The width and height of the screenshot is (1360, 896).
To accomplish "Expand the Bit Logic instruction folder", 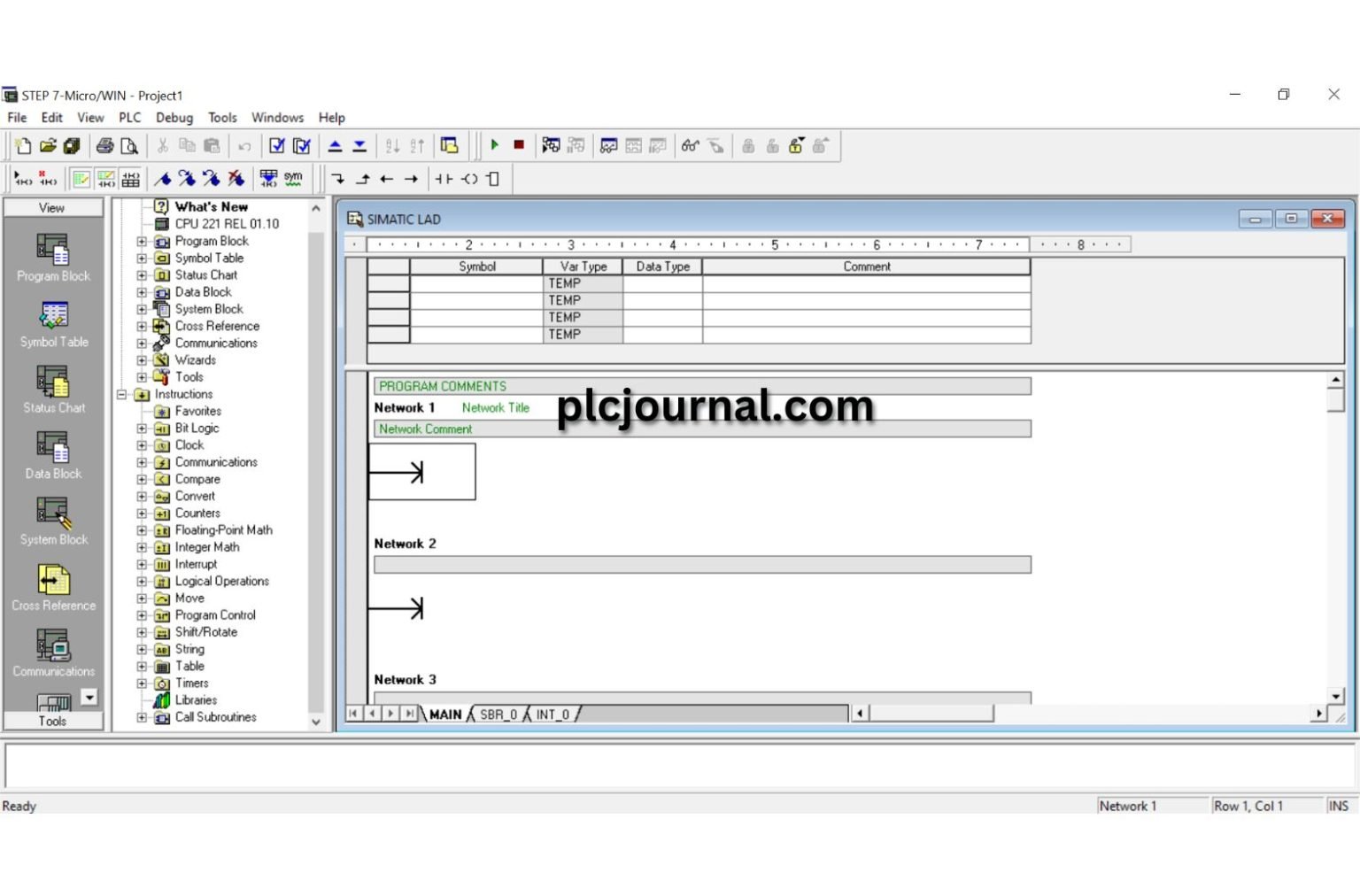I will (x=142, y=429).
